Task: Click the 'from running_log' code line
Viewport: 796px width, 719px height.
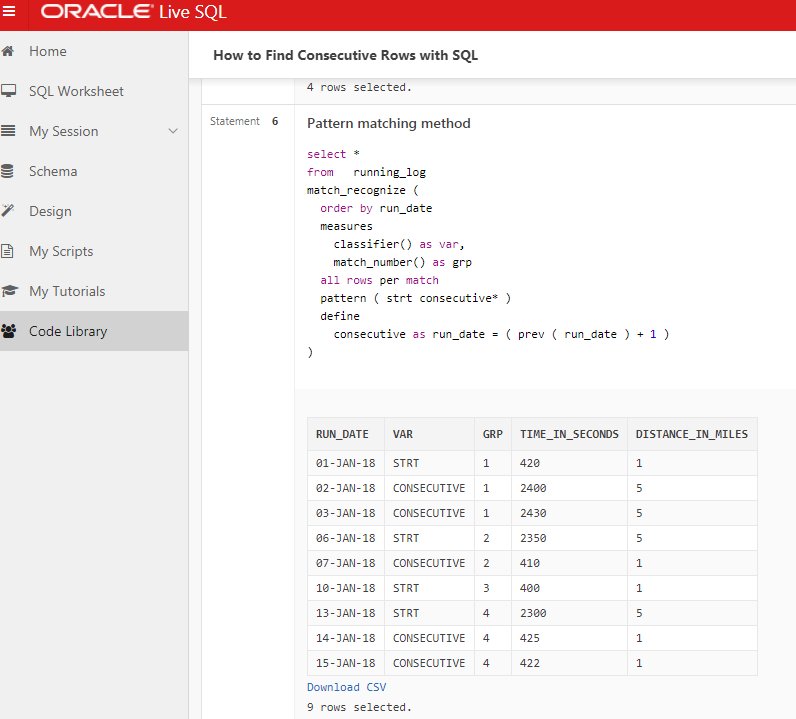Action: click(x=366, y=172)
